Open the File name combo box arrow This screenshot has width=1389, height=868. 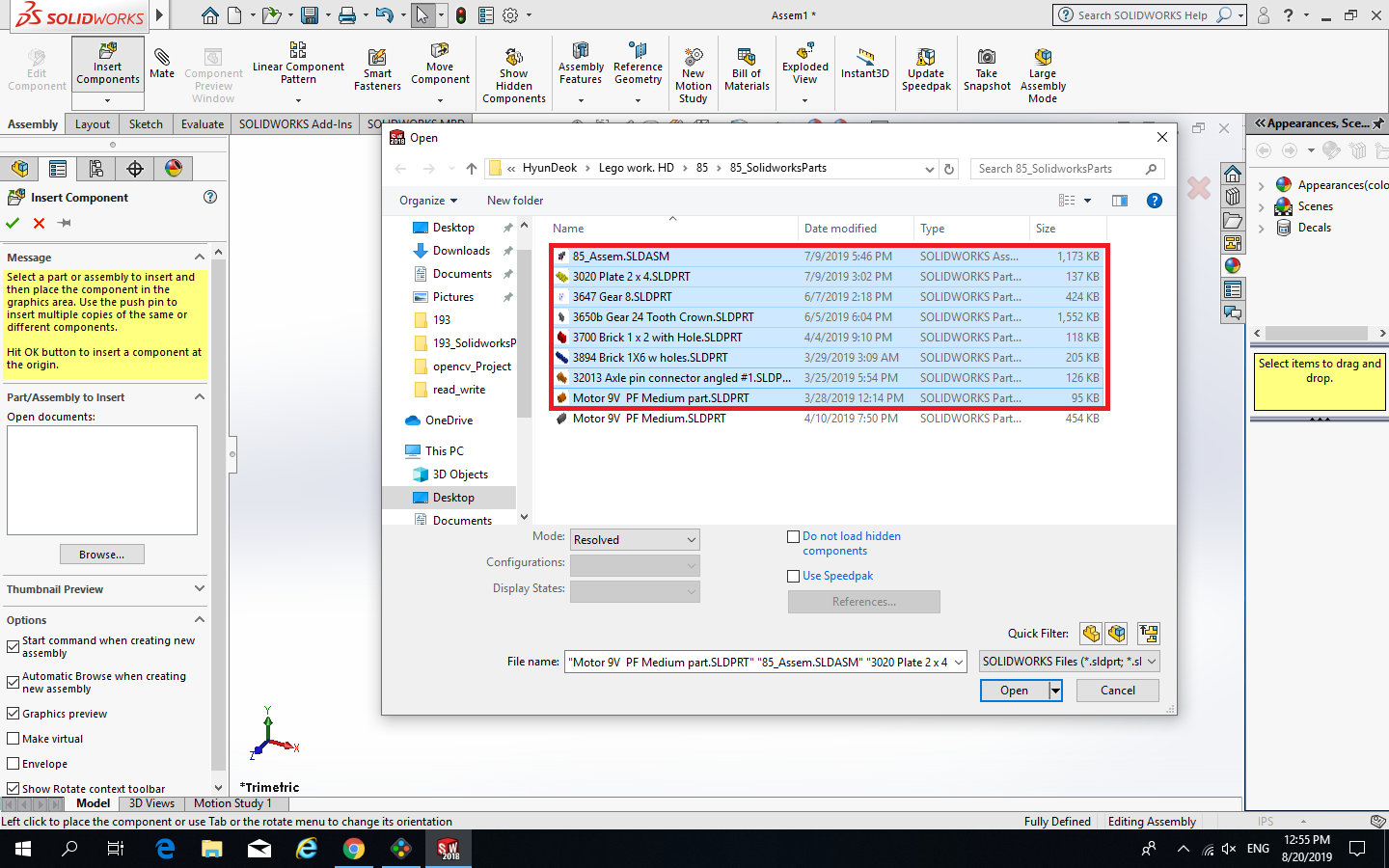tap(958, 663)
